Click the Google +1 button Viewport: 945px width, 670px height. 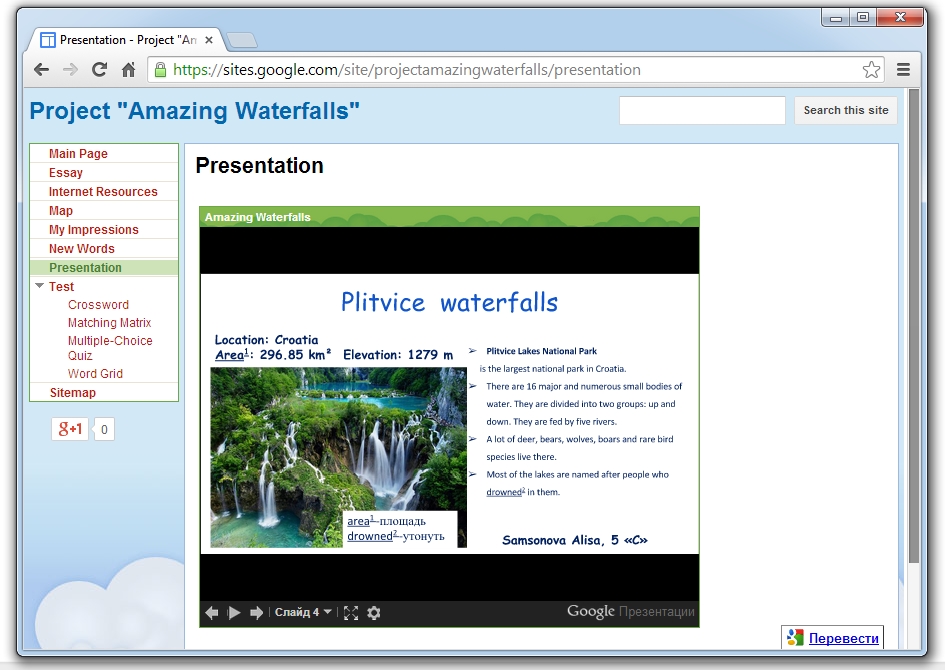tap(70, 429)
